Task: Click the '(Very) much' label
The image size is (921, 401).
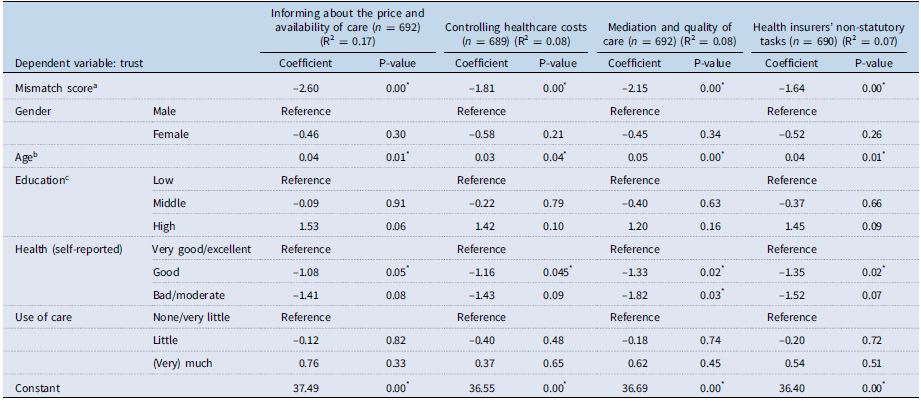Action: pyautogui.click(x=181, y=363)
